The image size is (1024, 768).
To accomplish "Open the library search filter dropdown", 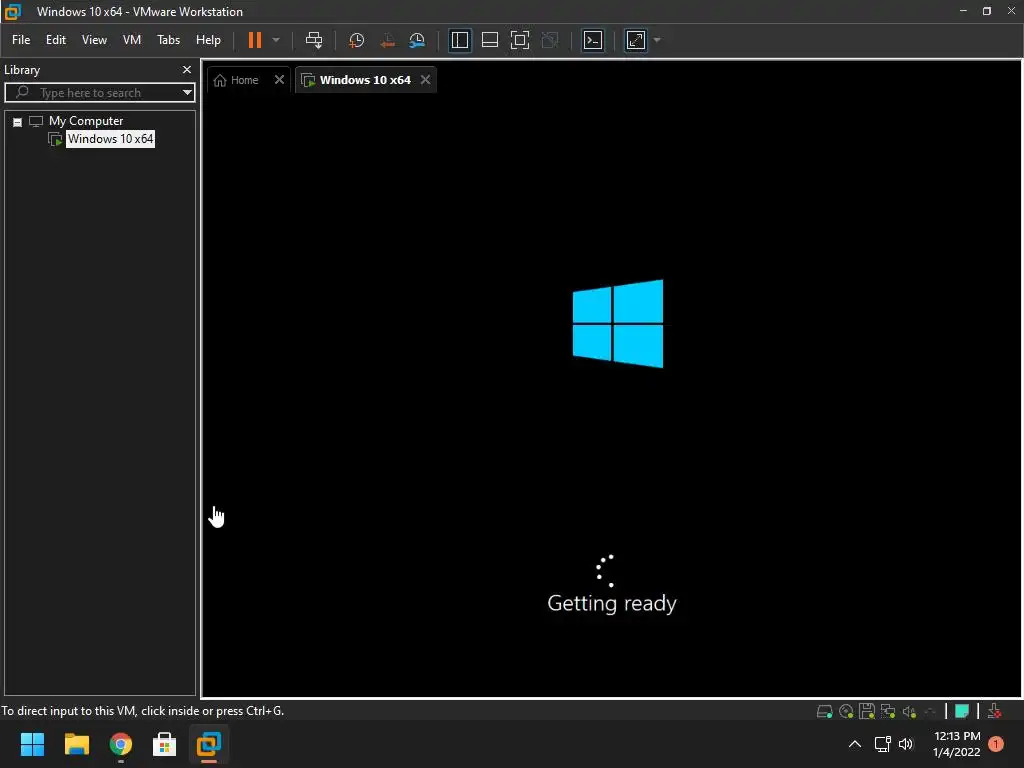I will click(x=187, y=93).
